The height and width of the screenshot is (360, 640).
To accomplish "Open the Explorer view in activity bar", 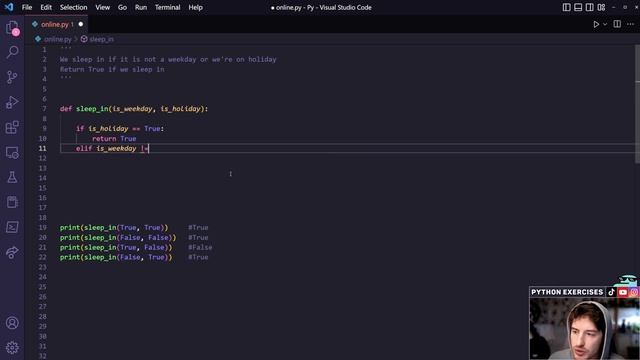I will 12,28.
